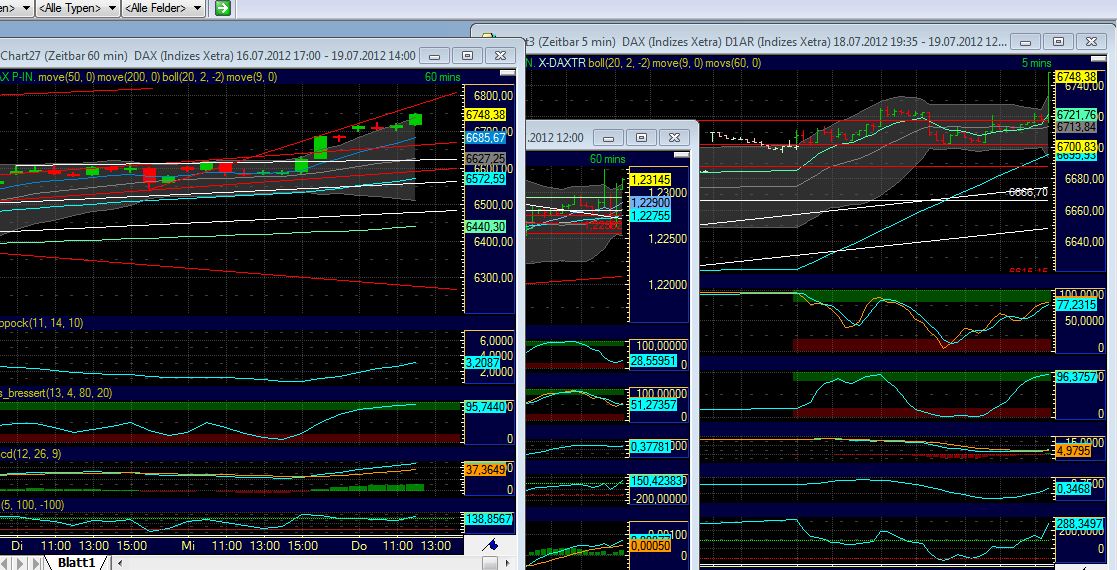Viewport: 1117px width, 570px height.
Task: Click the '60 mins' label in the small chart
Action: tap(608, 159)
